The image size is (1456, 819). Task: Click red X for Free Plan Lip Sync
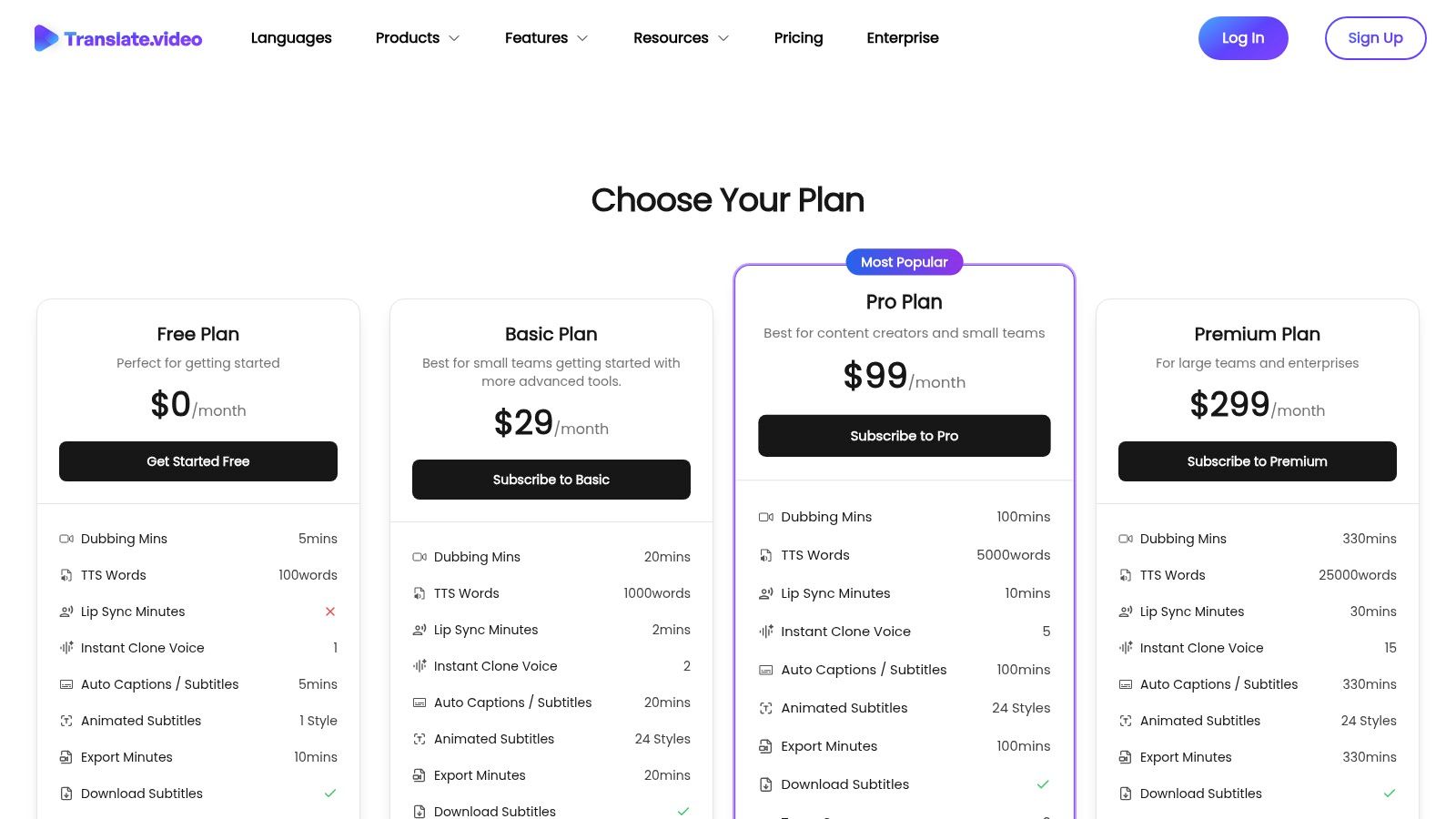330,612
